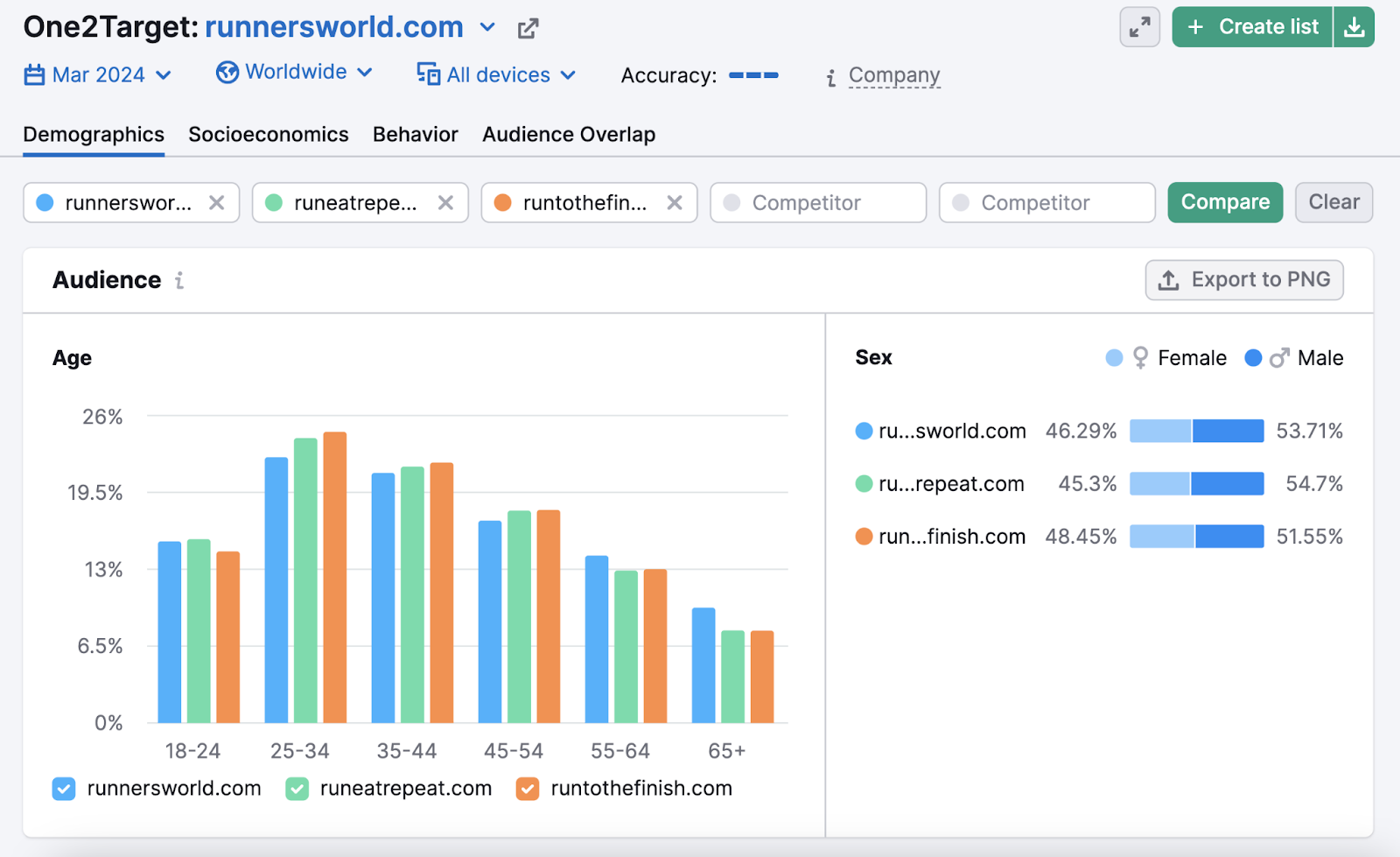Click the Create list button
The width and height of the screenshot is (1400, 857).
[x=1252, y=27]
